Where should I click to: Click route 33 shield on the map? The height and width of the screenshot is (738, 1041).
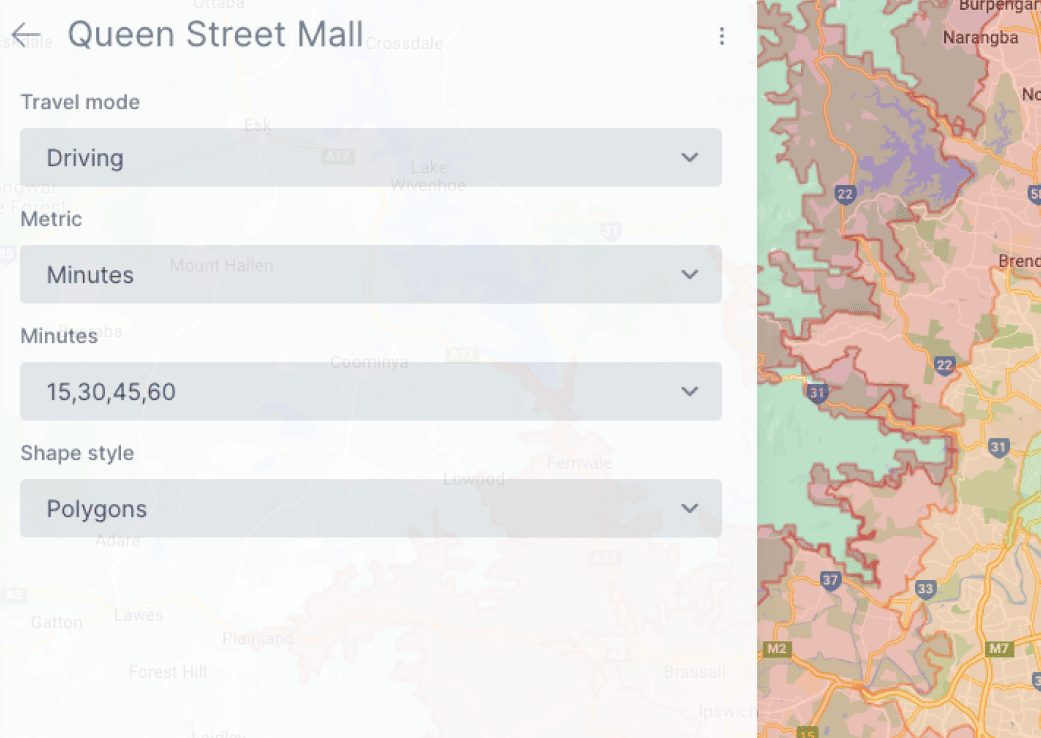click(925, 589)
